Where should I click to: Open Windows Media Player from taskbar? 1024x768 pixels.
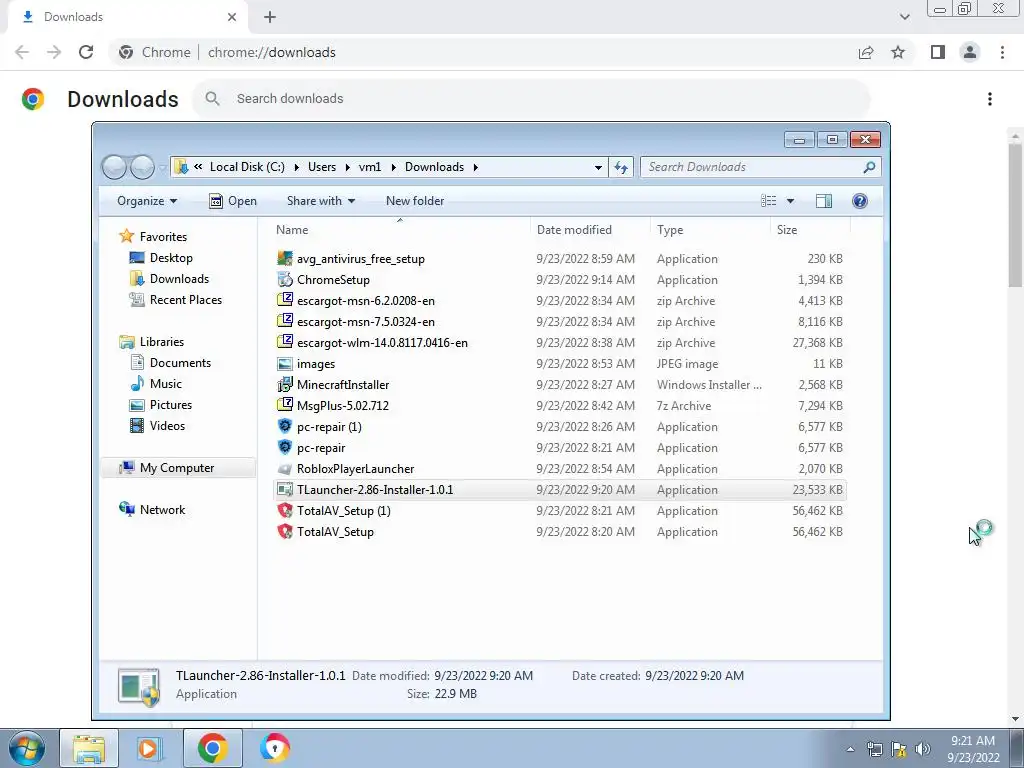(x=148, y=748)
